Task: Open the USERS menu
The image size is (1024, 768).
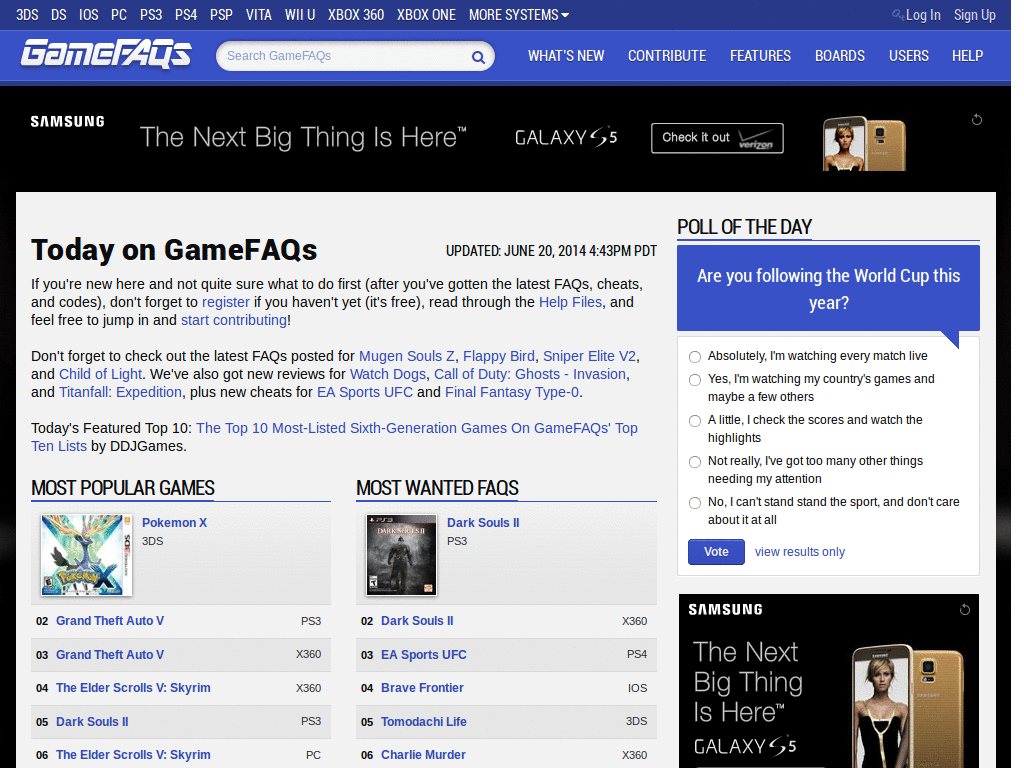Action: click(x=908, y=56)
